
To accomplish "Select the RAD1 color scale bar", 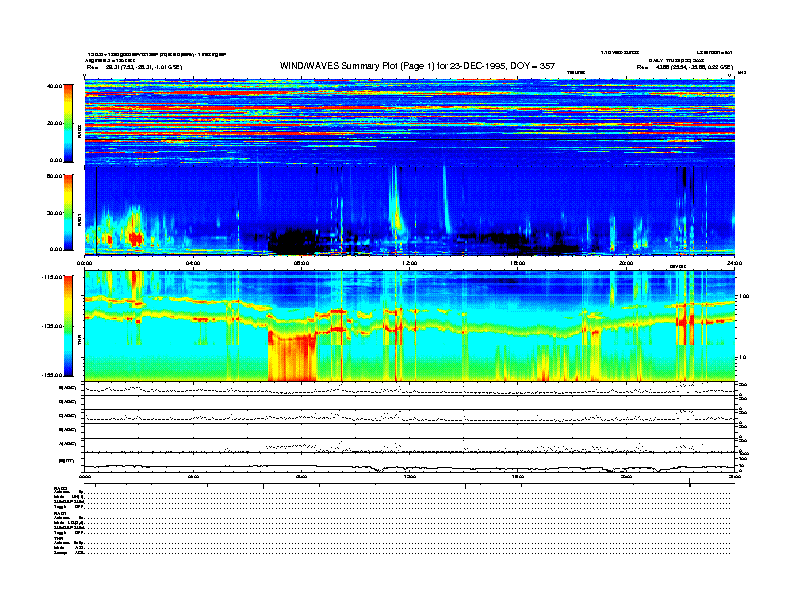I will click(68, 213).
